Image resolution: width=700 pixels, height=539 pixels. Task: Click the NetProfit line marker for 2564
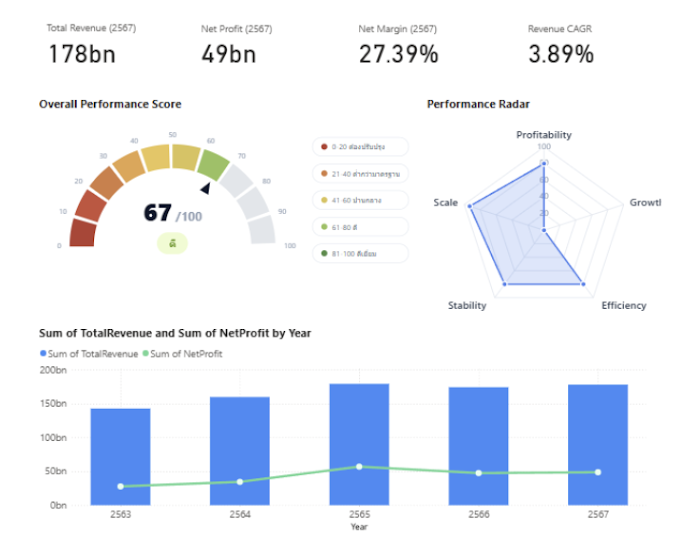click(240, 482)
